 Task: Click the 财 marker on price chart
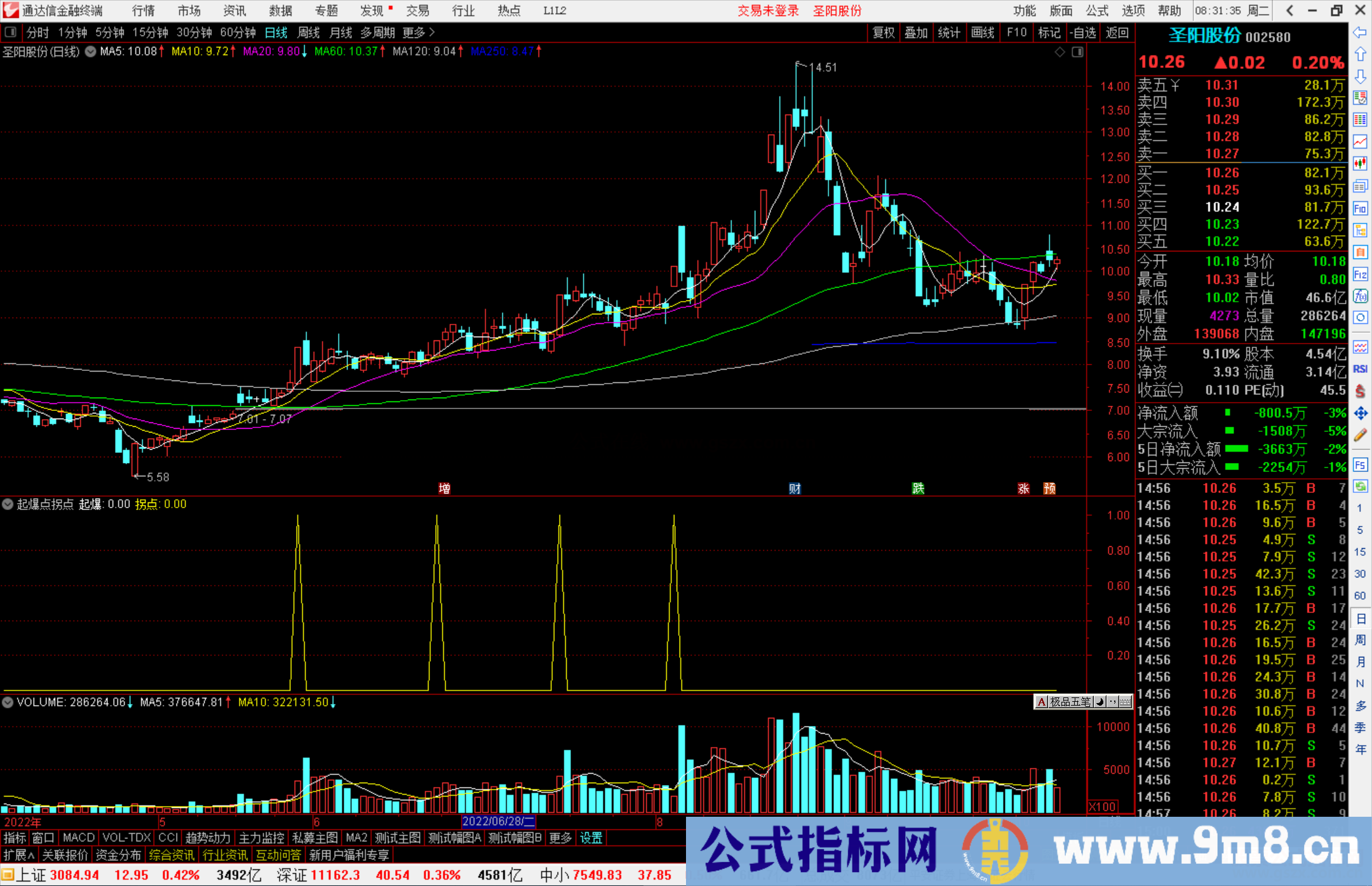[x=795, y=488]
